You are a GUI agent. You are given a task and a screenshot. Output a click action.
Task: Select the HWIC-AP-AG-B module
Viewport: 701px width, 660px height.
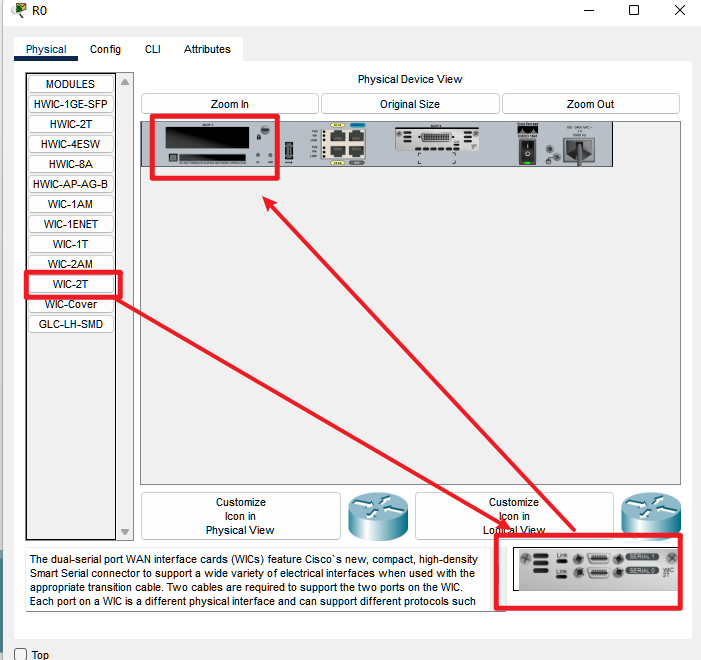coord(71,184)
